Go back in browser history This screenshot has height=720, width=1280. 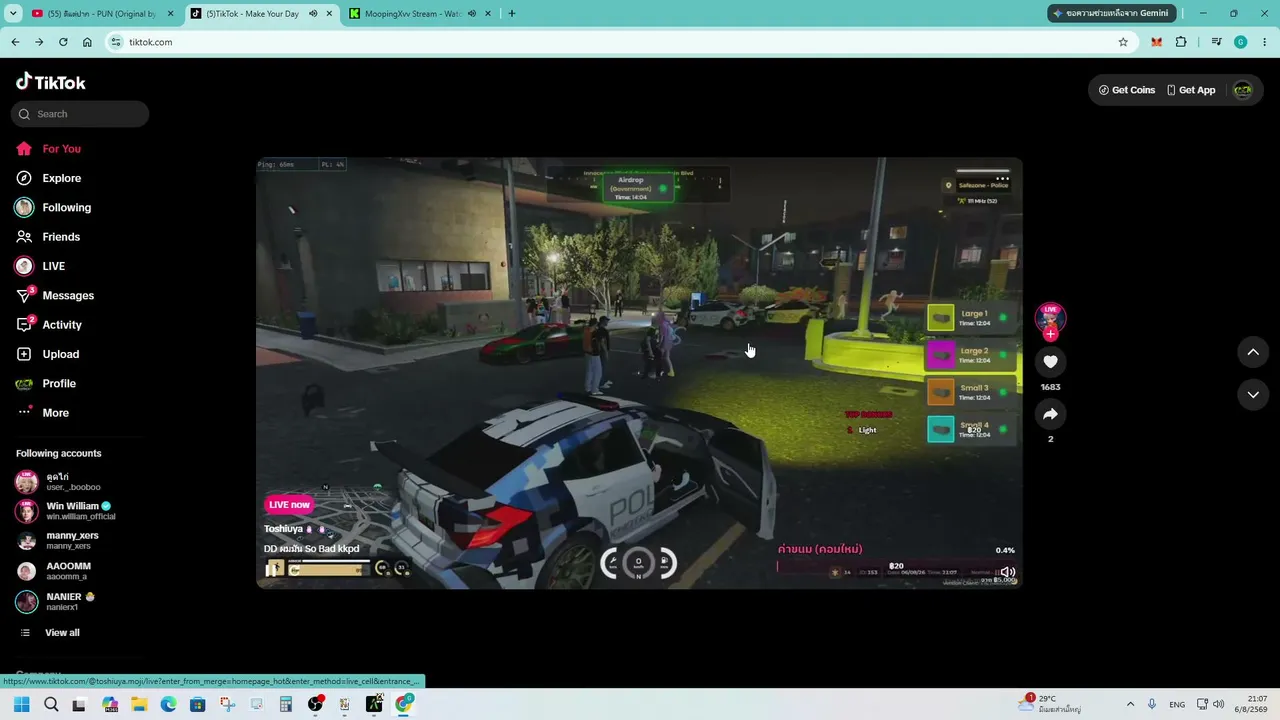15,42
